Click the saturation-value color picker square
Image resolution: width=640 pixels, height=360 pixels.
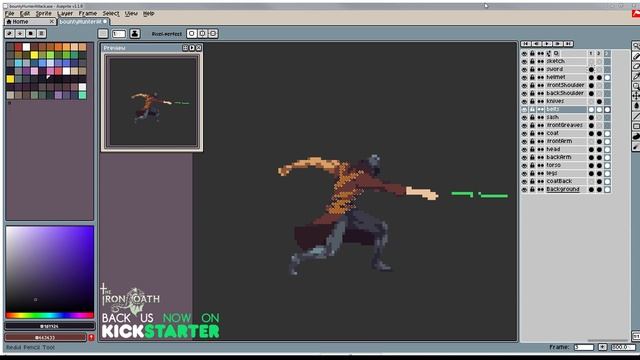click(49, 269)
